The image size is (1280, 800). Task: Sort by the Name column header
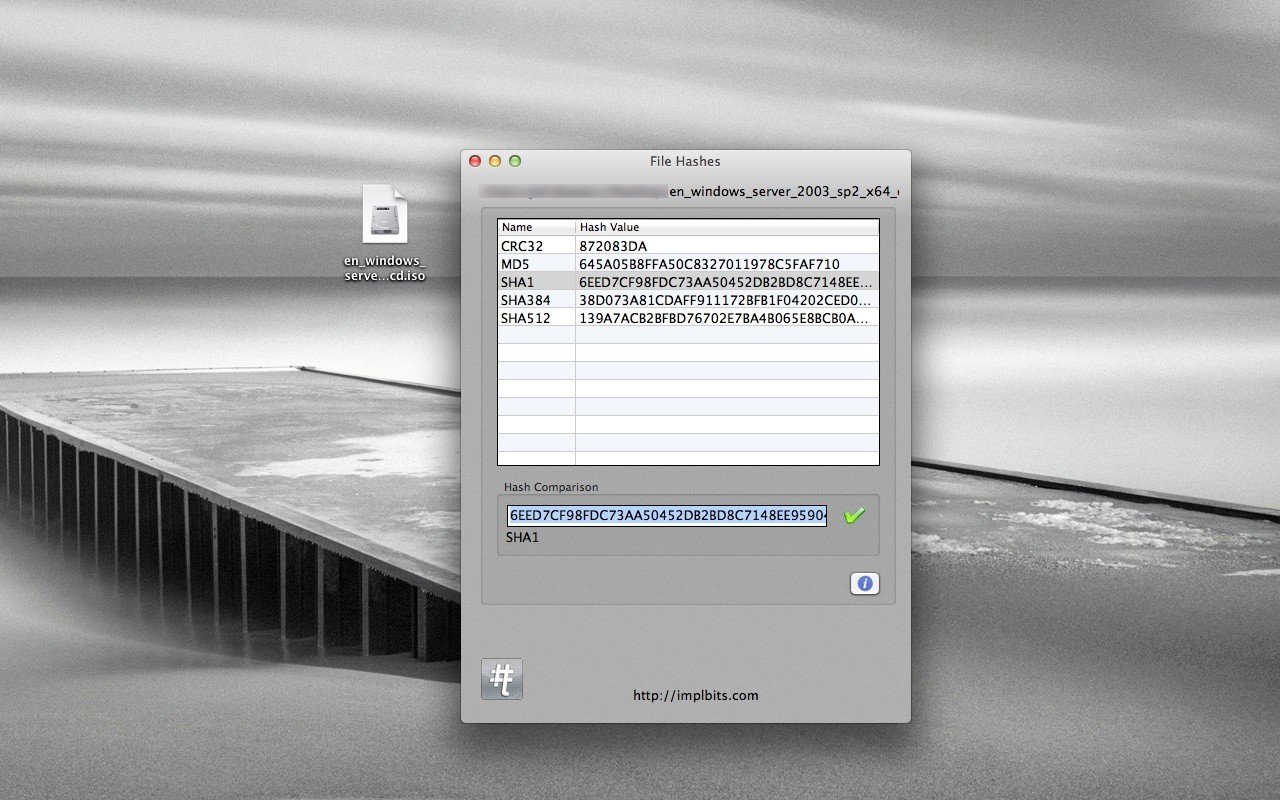536,227
